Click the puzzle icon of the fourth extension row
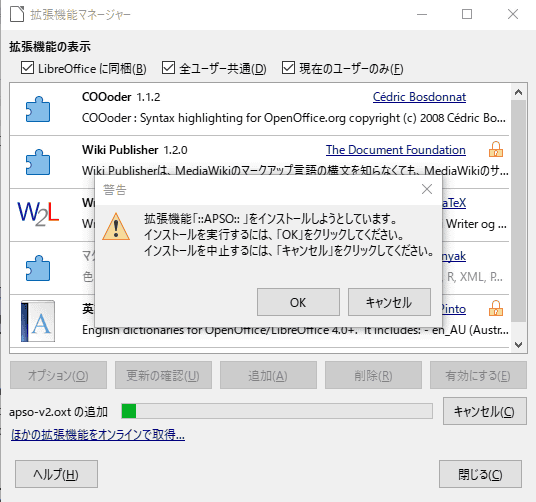The height and width of the screenshot is (502, 536). tap(38, 268)
